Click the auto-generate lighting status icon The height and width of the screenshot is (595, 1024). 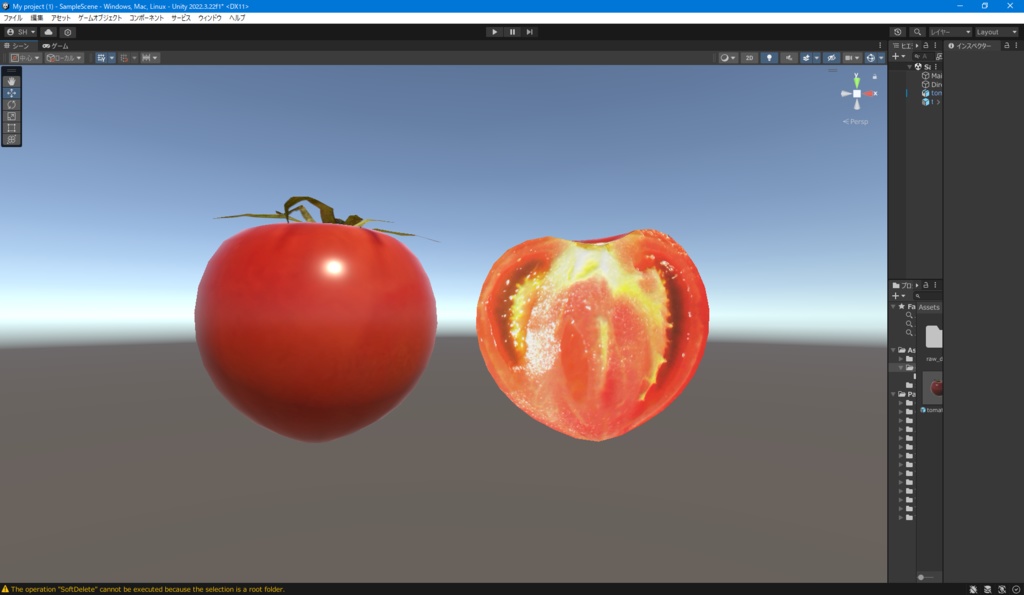coord(1002,589)
